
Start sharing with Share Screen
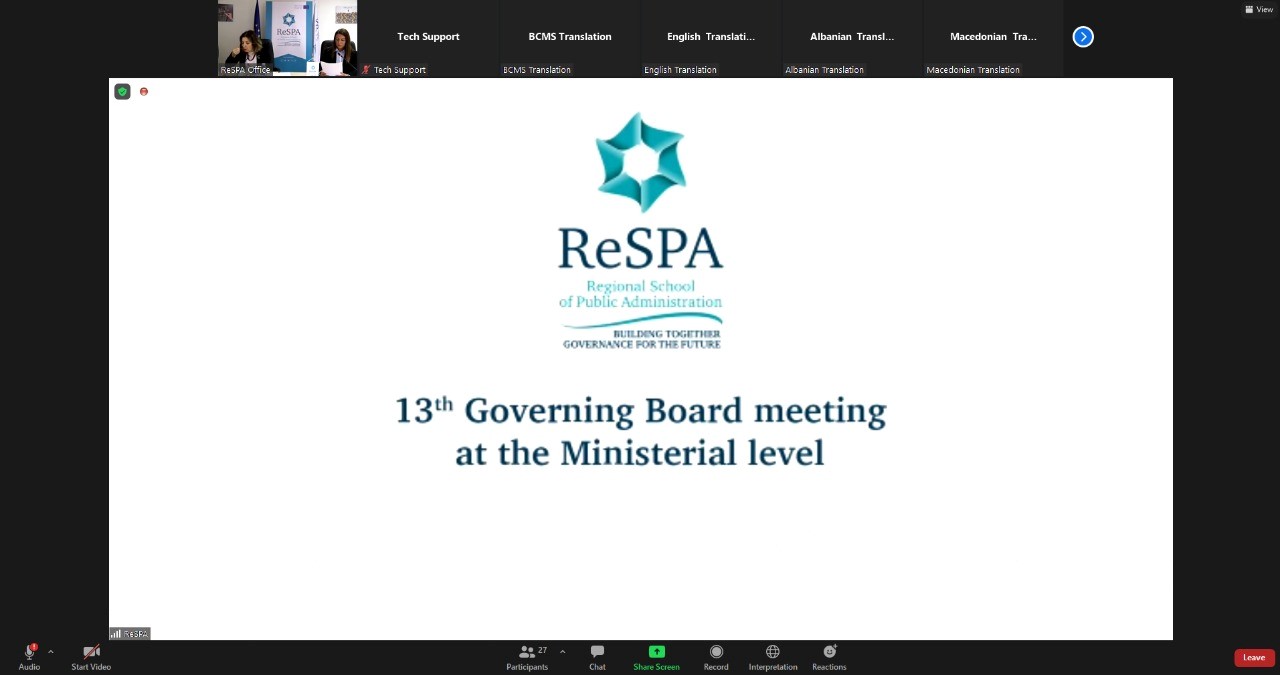pyautogui.click(x=656, y=657)
